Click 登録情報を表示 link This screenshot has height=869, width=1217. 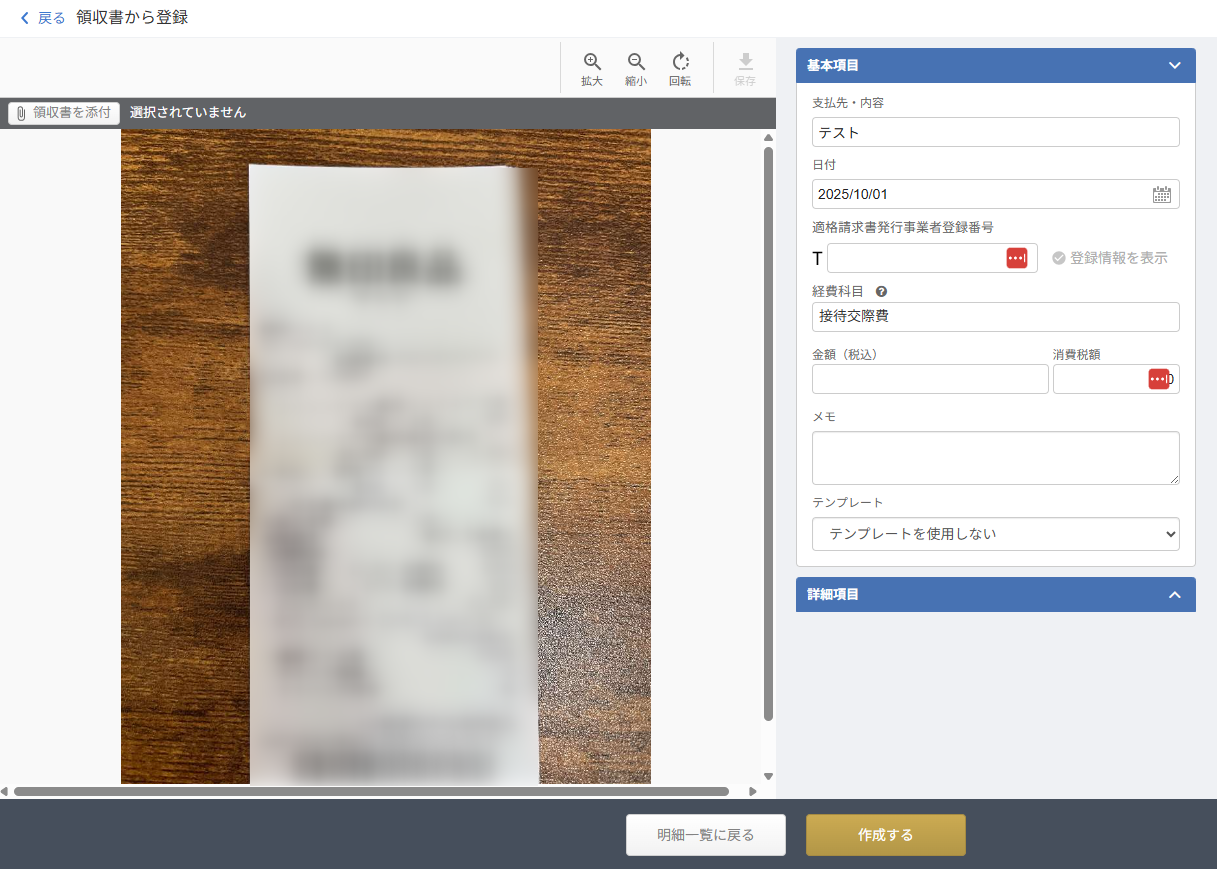[1110, 258]
